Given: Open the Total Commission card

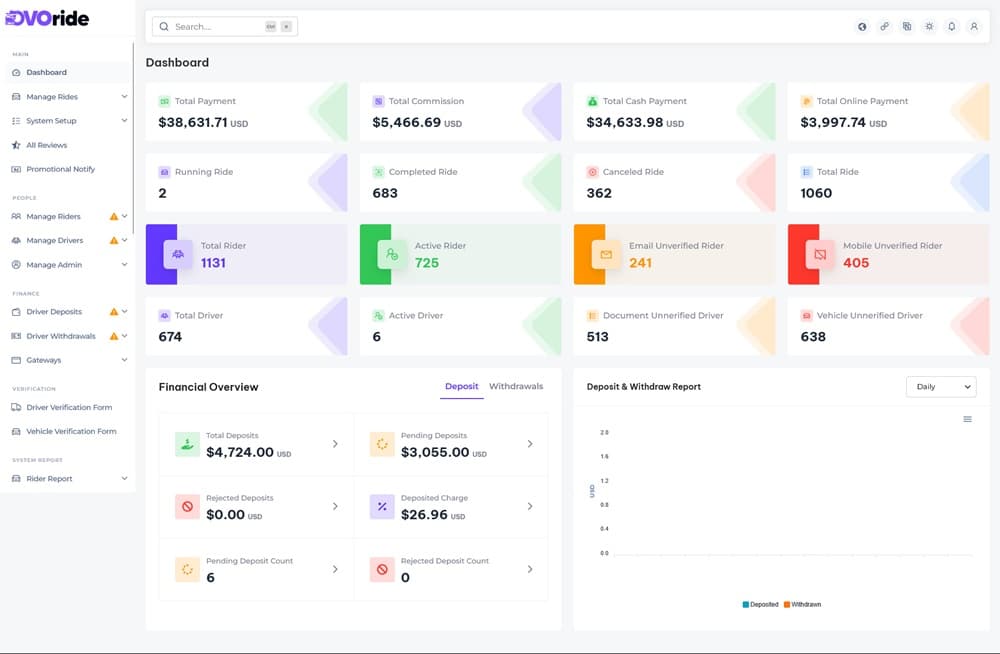Looking at the screenshot, I should point(460,112).
